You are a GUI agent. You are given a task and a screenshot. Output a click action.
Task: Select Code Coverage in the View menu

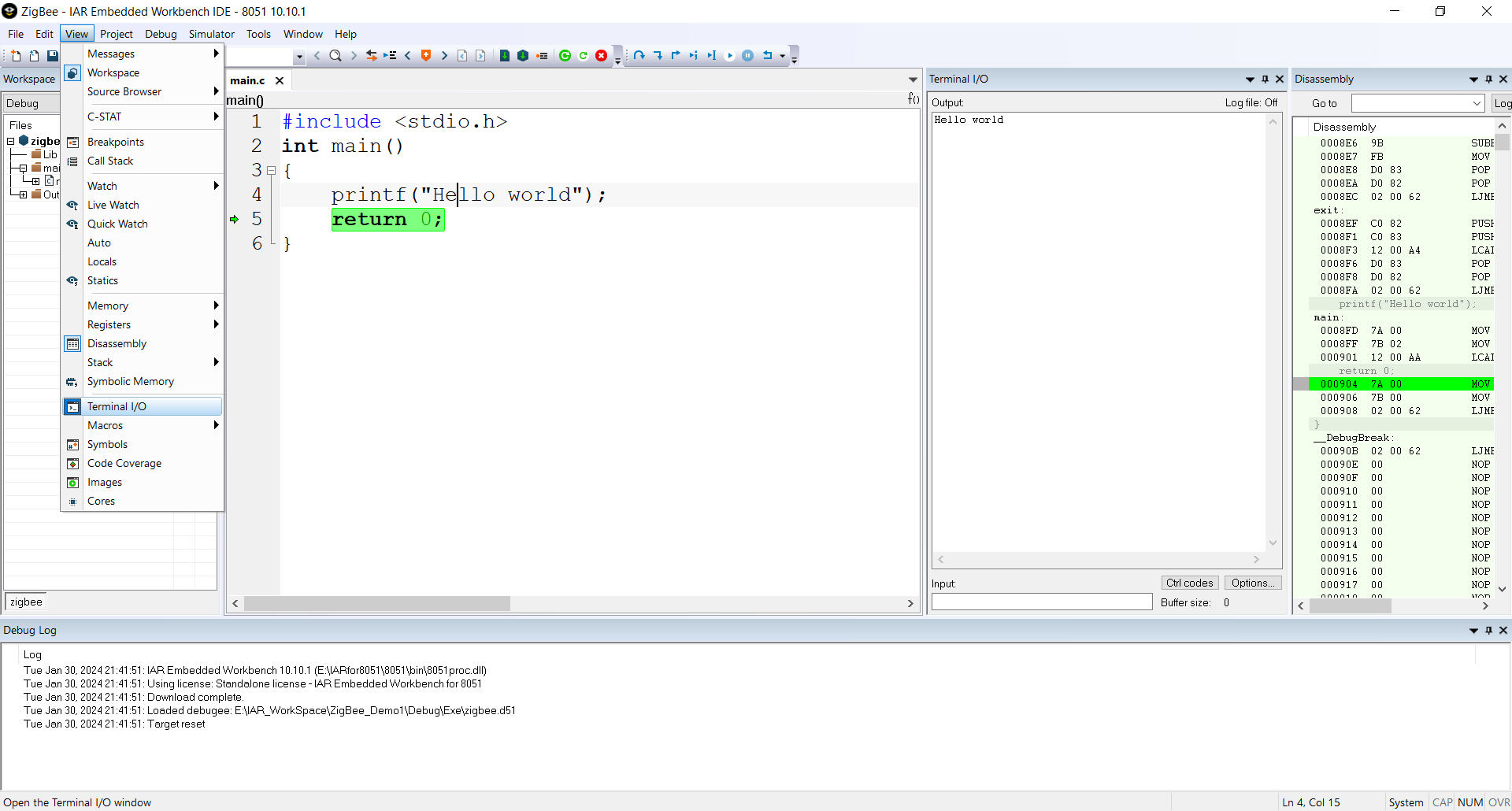(143, 463)
